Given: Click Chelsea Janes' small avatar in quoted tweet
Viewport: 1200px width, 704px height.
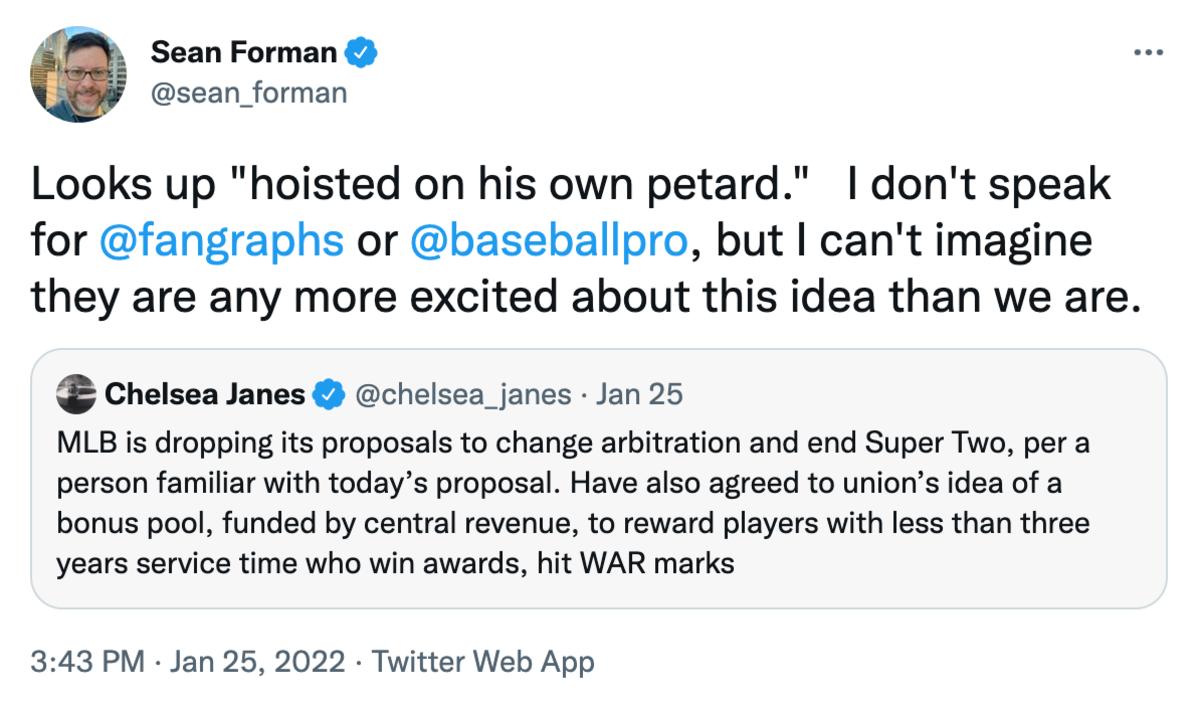Looking at the screenshot, I should (x=78, y=394).
